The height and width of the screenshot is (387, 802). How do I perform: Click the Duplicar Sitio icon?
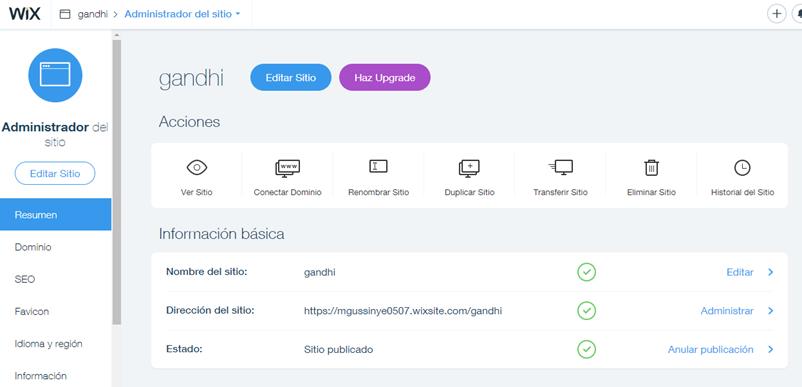[x=469, y=168]
